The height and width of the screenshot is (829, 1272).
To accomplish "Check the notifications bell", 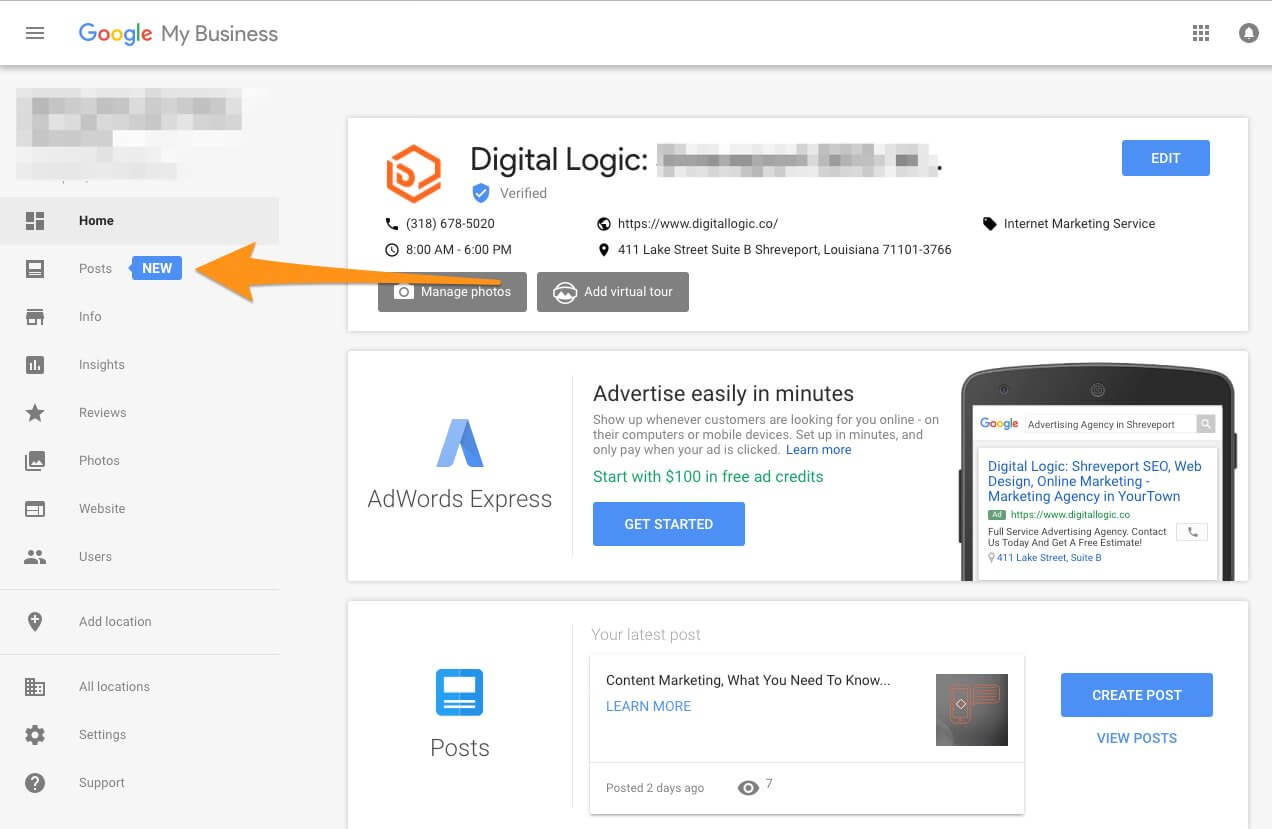I will pyautogui.click(x=1249, y=33).
